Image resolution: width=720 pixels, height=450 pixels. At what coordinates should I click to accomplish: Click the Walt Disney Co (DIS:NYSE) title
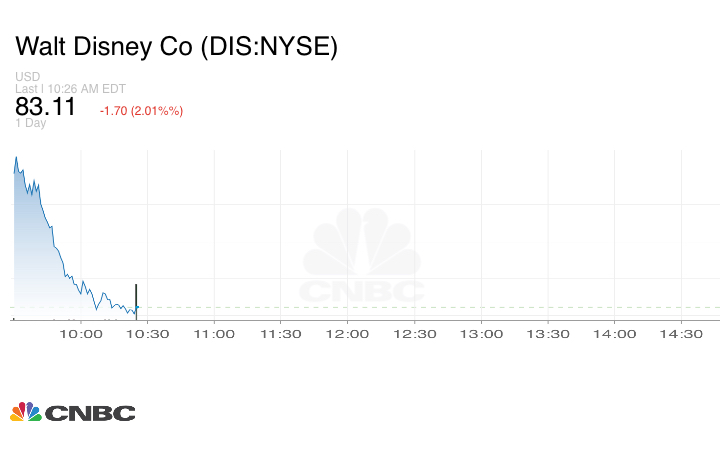pos(176,47)
